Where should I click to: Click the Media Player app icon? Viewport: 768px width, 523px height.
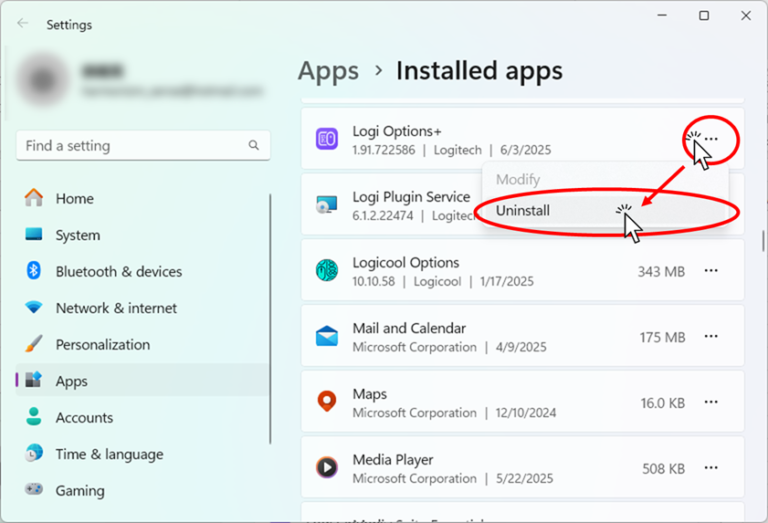click(x=326, y=467)
